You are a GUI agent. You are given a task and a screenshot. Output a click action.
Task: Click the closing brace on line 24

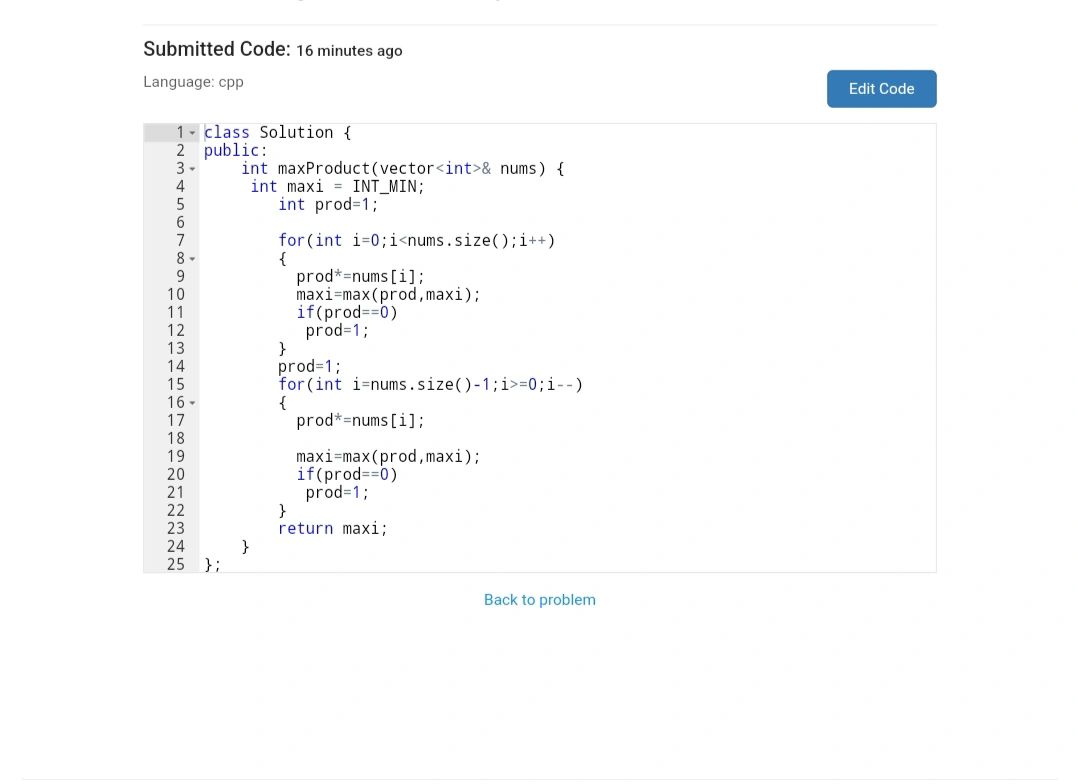(245, 547)
